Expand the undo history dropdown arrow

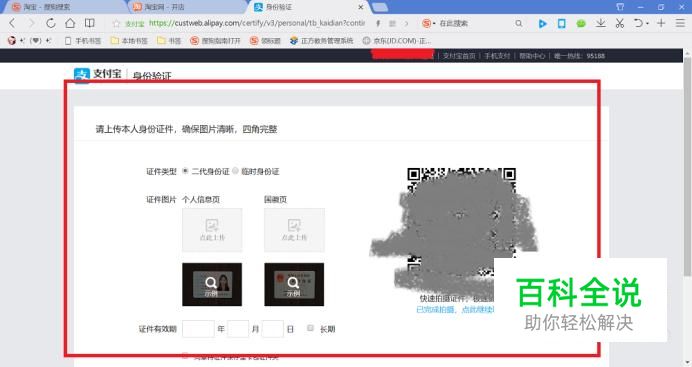pos(647,23)
